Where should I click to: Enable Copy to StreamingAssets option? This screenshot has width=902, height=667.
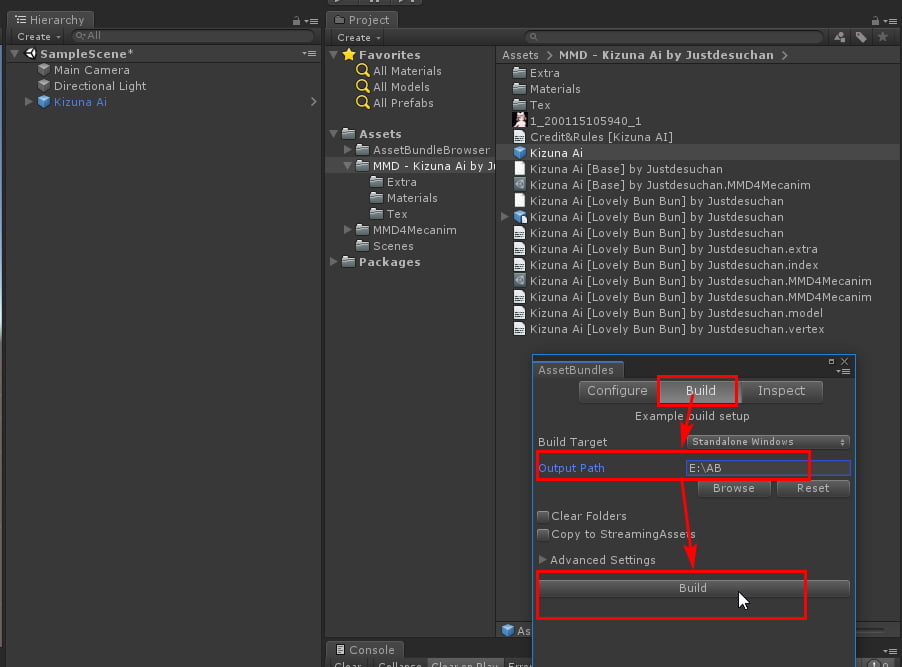point(542,532)
